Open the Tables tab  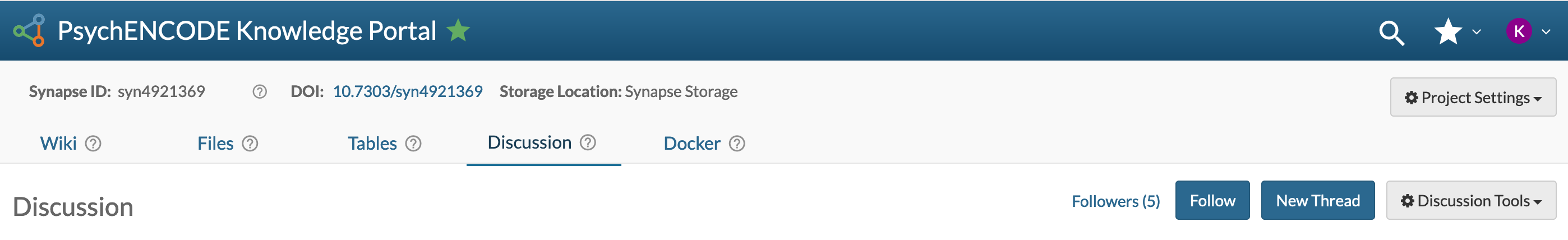pyautogui.click(x=372, y=144)
